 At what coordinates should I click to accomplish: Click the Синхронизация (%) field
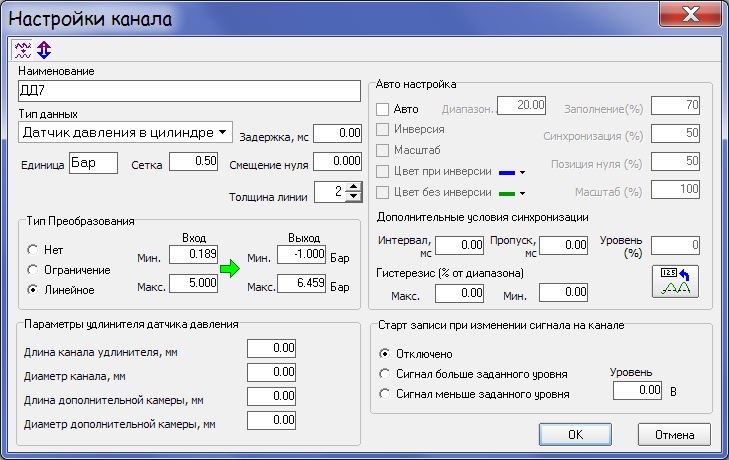coord(676,133)
